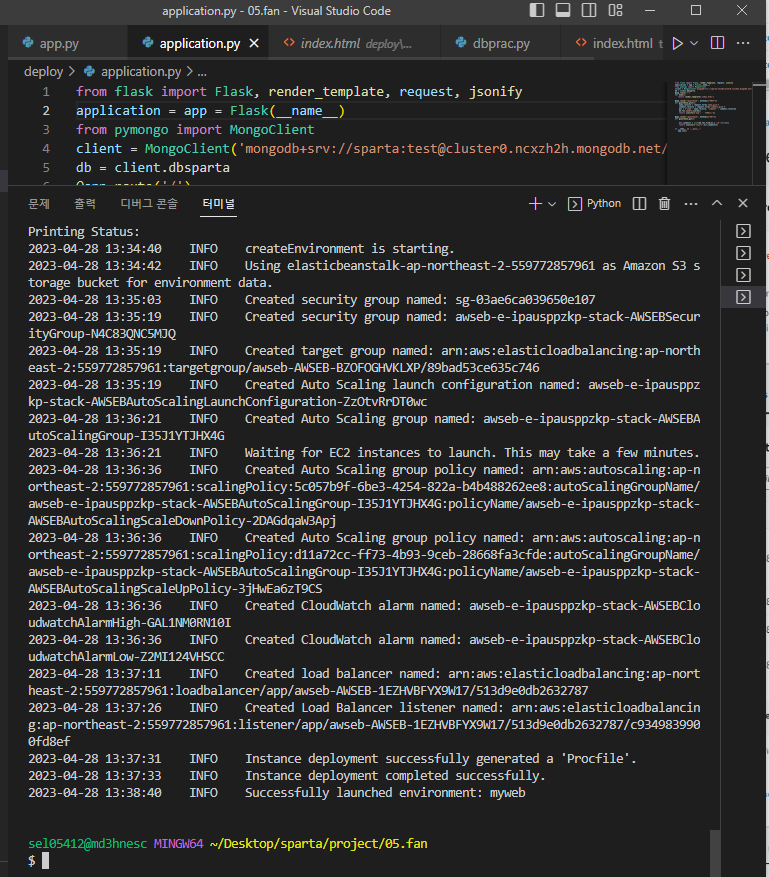Viewport: 769px width, 877px height.
Task: Click application.py in breadcrumb
Action: pos(140,72)
